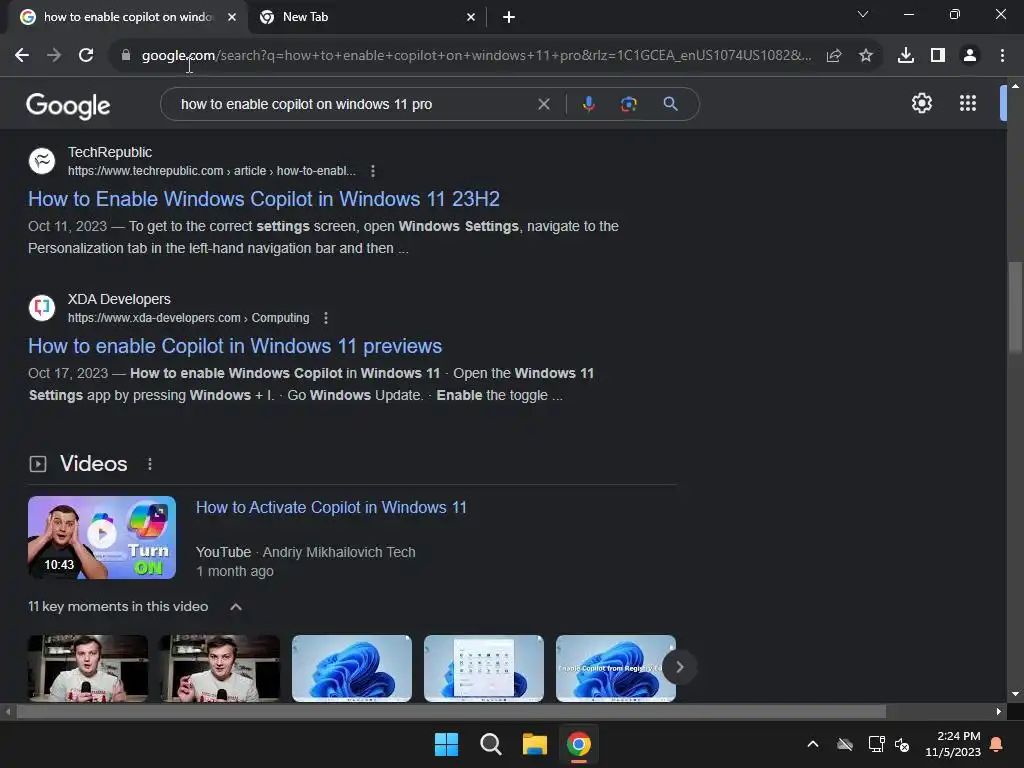Image resolution: width=1024 pixels, height=768 pixels.
Task: Open fourth key moment thumbnail showing Start menu
Action: click(x=484, y=668)
